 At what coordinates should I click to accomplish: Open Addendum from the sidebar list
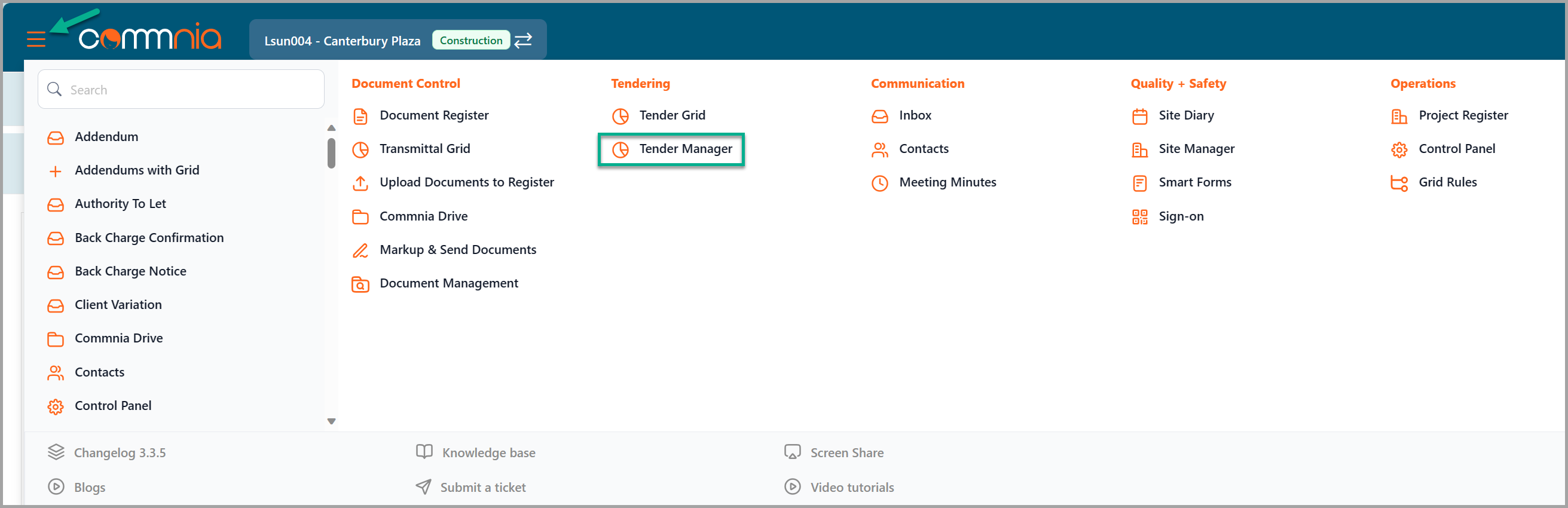point(106,137)
